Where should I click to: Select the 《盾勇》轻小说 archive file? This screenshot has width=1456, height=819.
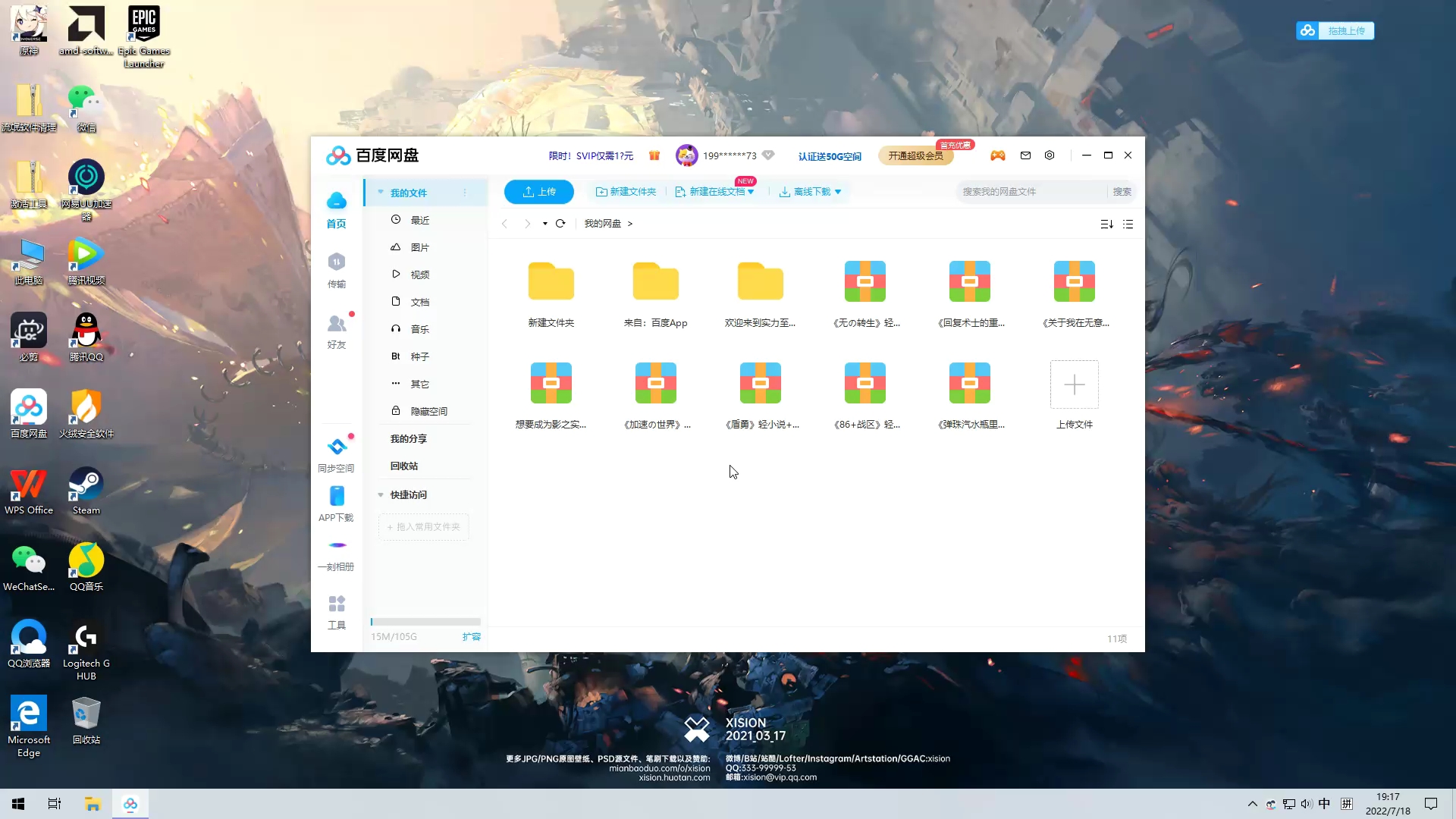coord(761,396)
